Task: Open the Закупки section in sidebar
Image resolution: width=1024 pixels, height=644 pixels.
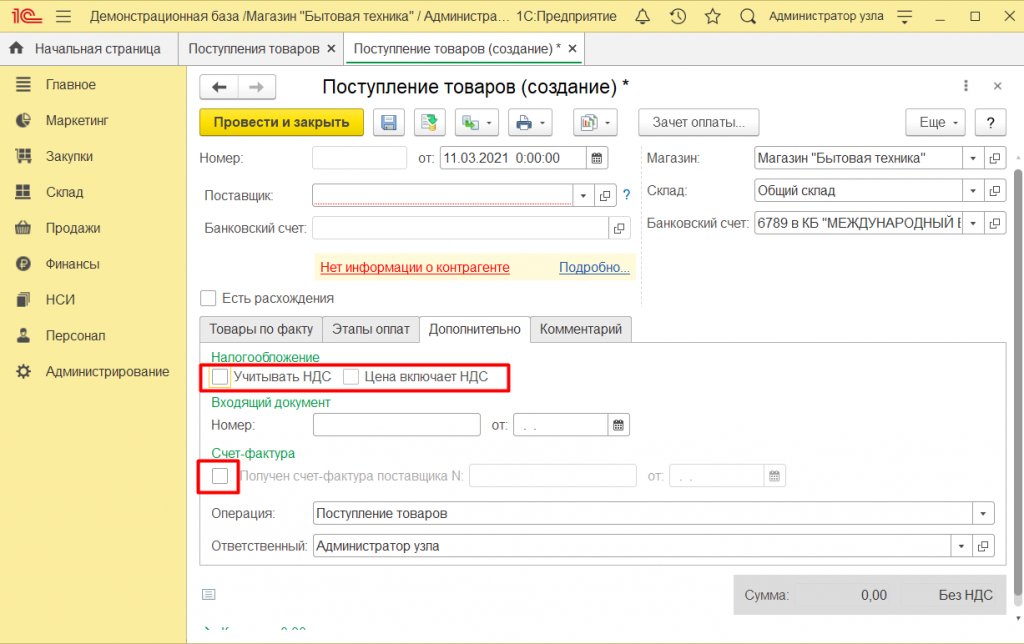Action: tap(69, 156)
